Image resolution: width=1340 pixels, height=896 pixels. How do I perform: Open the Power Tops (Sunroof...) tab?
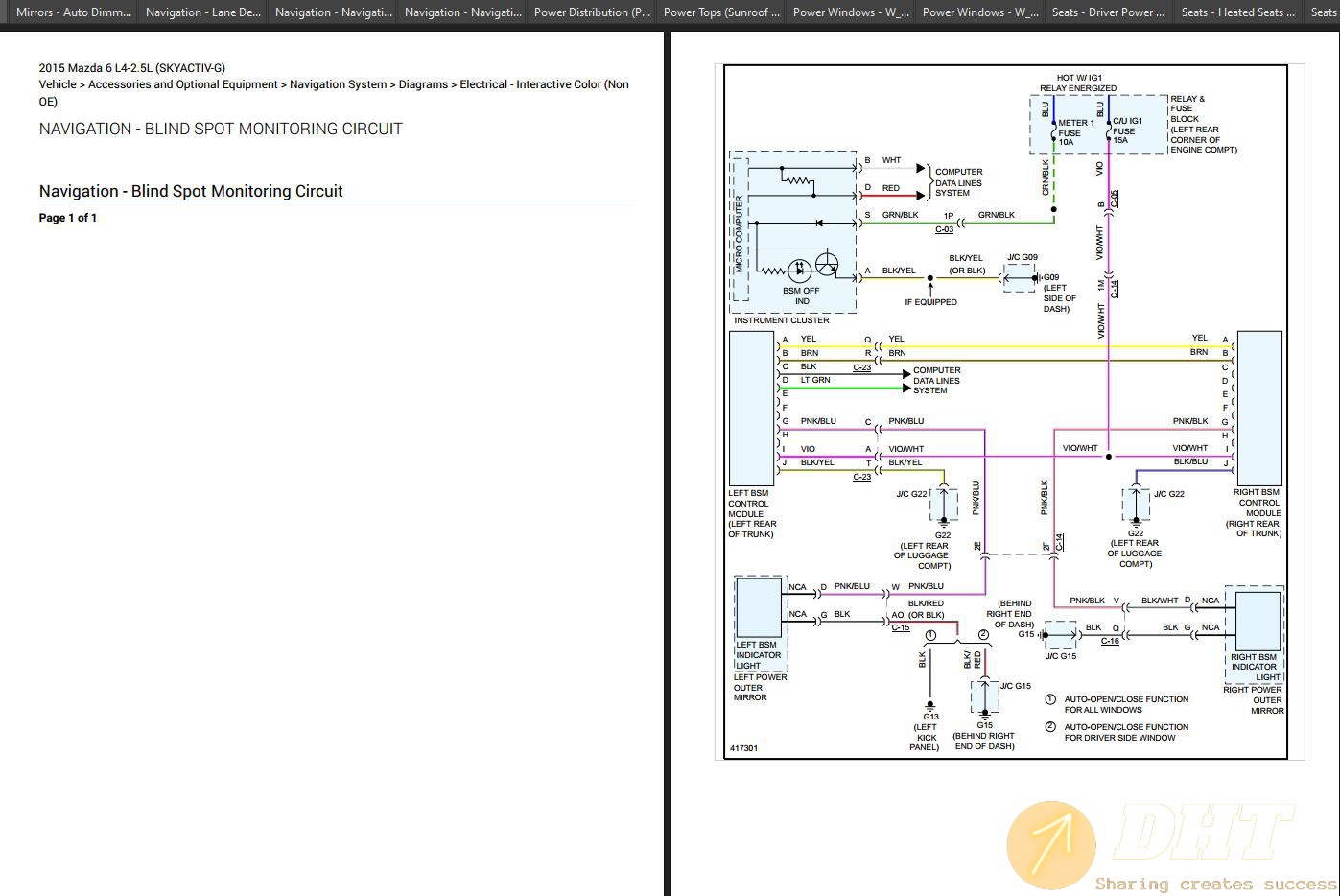pyautogui.click(x=722, y=12)
